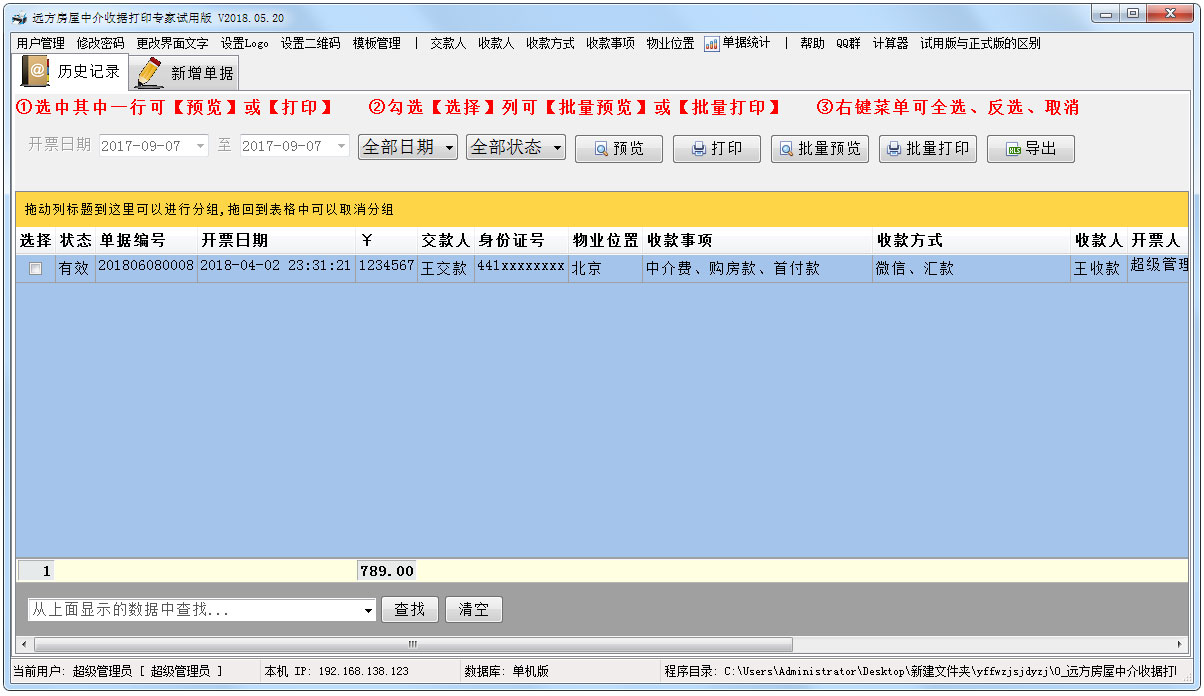Switch to 新增单据 tab
The image size is (1204, 696).
click(185, 73)
